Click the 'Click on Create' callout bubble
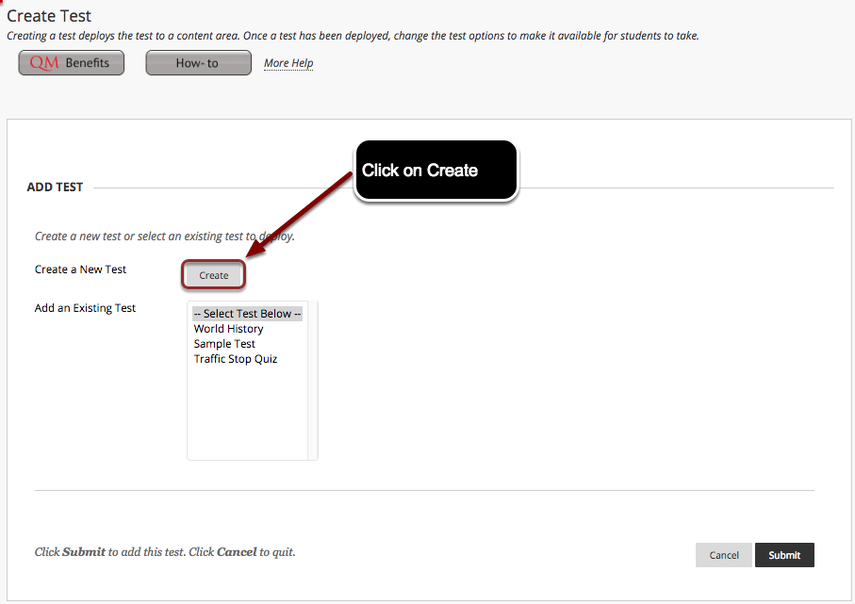 click(436, 170)
